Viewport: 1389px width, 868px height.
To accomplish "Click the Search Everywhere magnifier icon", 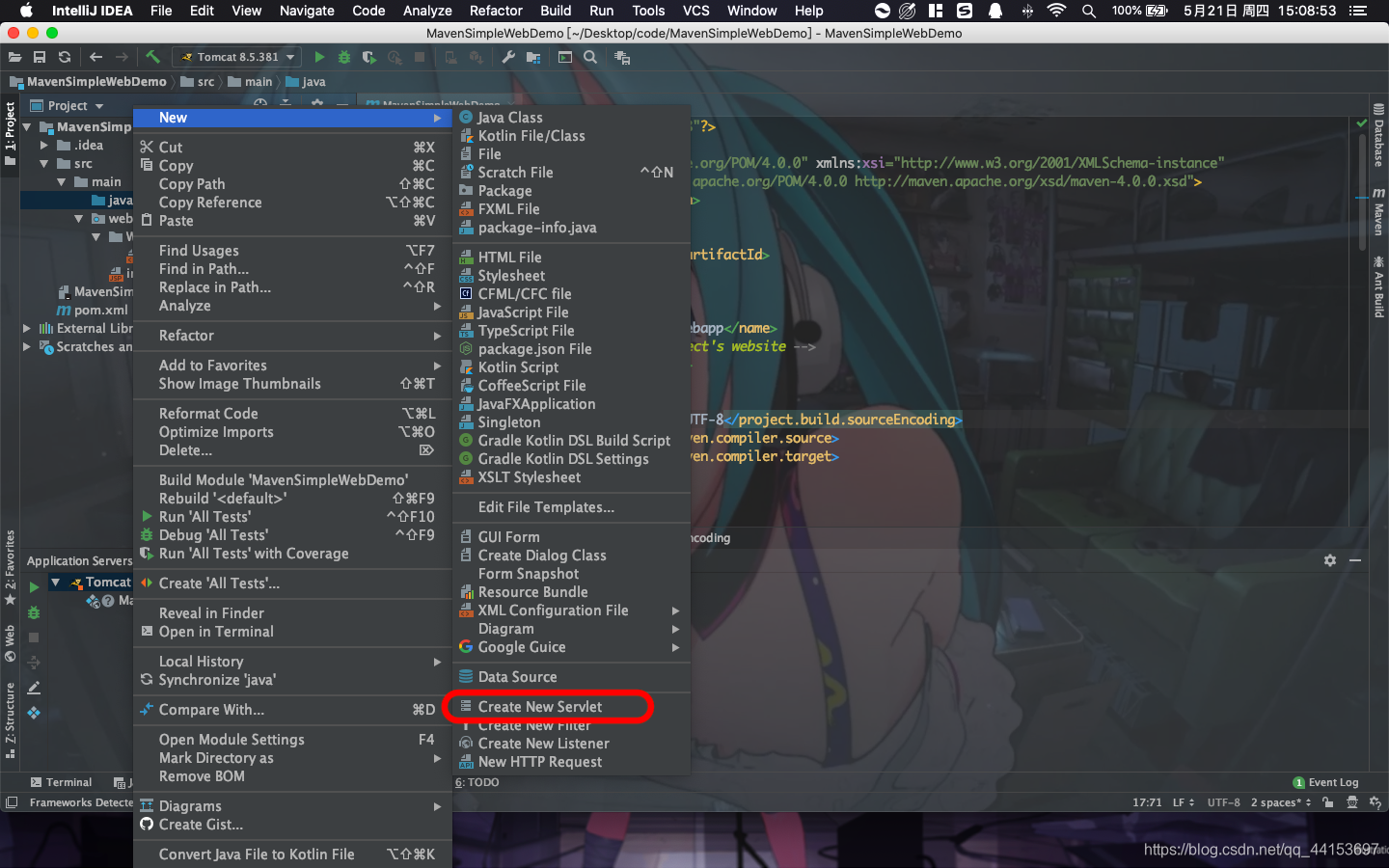I will tap(590, 57).
